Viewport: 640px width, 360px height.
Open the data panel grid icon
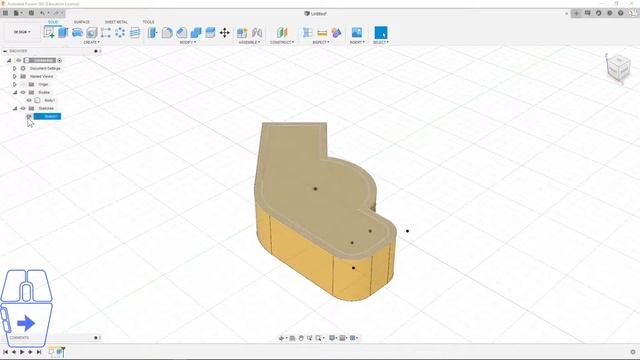click(5, 13)
